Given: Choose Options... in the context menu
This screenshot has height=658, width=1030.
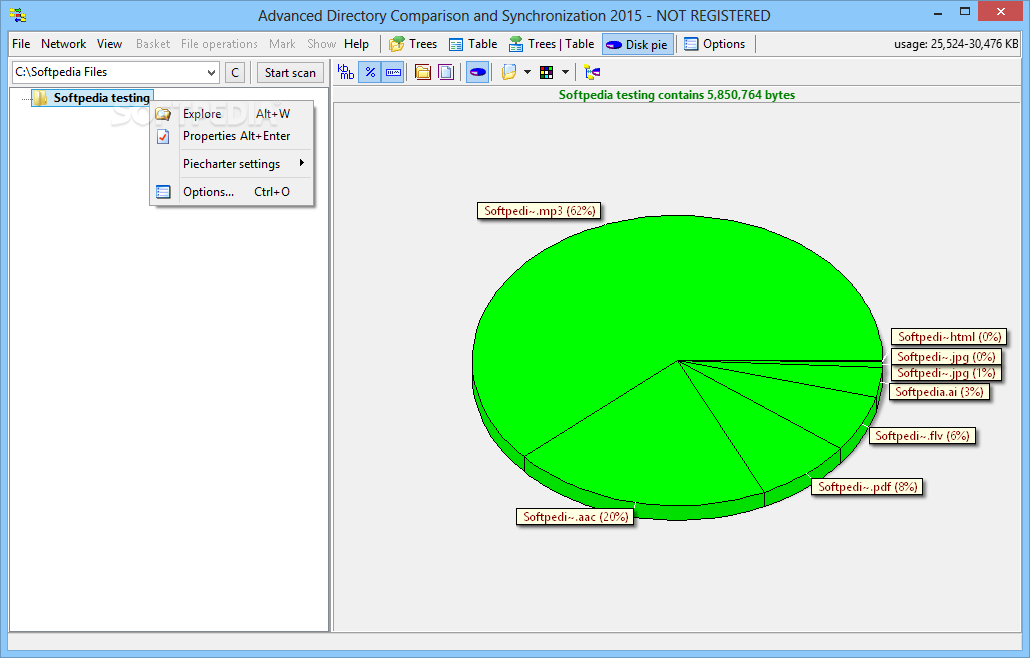Looking at the screenshot, I should 232,192.
